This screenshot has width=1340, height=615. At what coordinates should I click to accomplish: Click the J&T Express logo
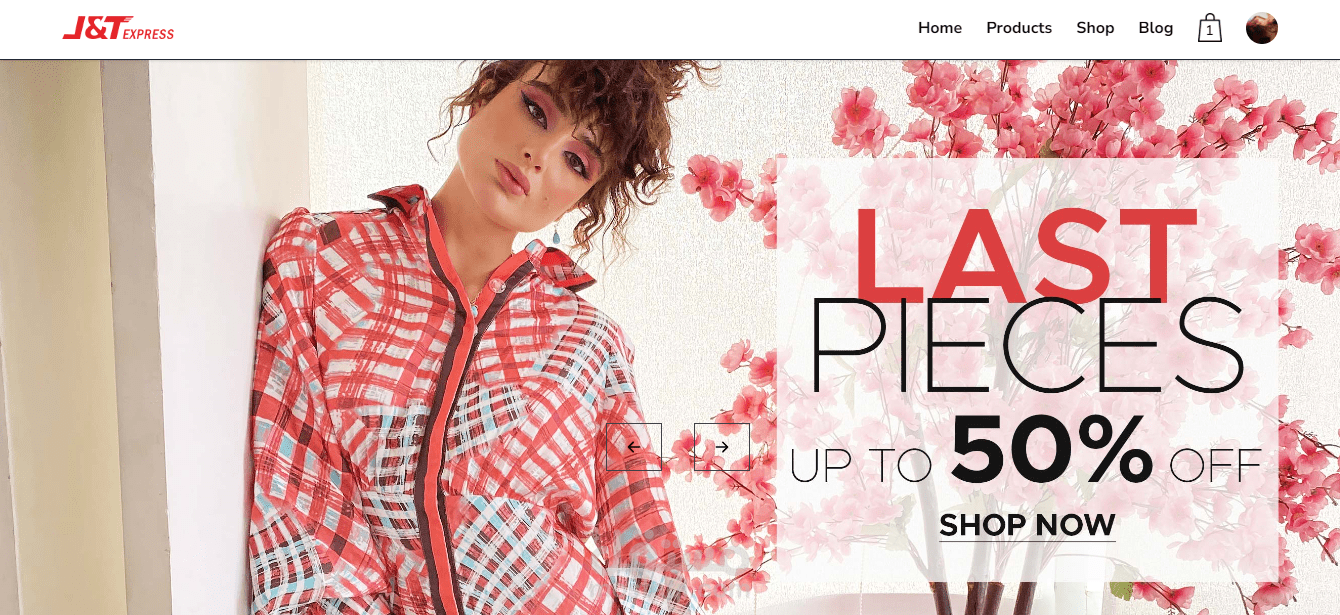coord(118,28)
